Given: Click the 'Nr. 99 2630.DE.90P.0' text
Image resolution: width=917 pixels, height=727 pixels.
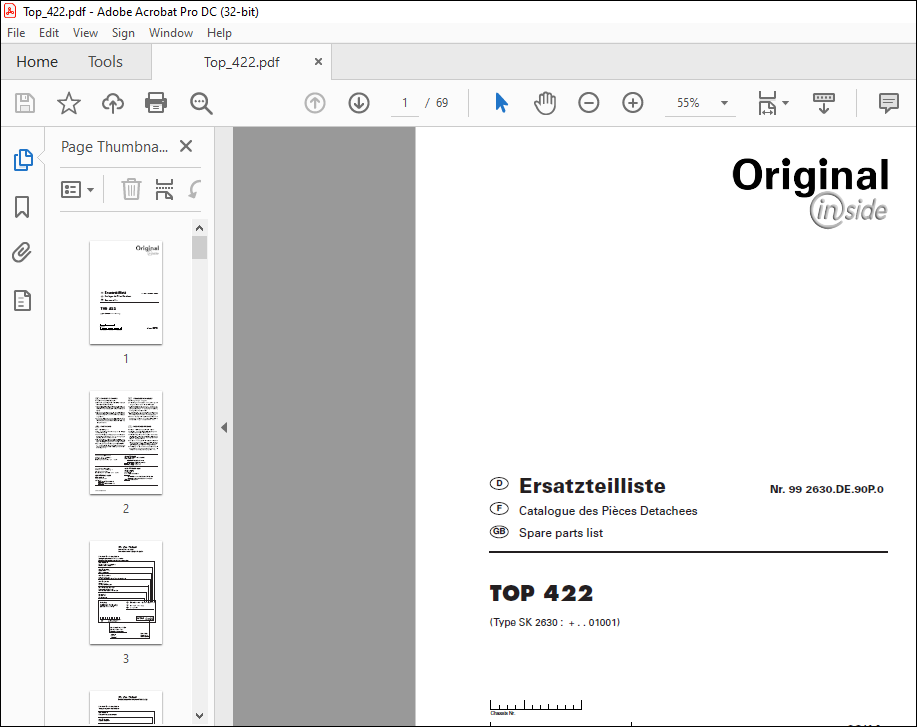Looking at the screenshot, I should pos(826,489).
